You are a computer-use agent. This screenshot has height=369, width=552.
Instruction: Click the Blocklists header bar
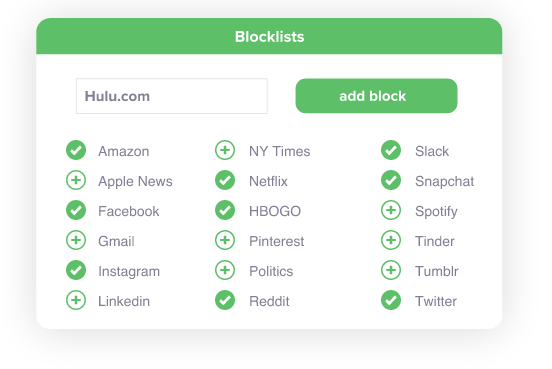click(269, 36)
